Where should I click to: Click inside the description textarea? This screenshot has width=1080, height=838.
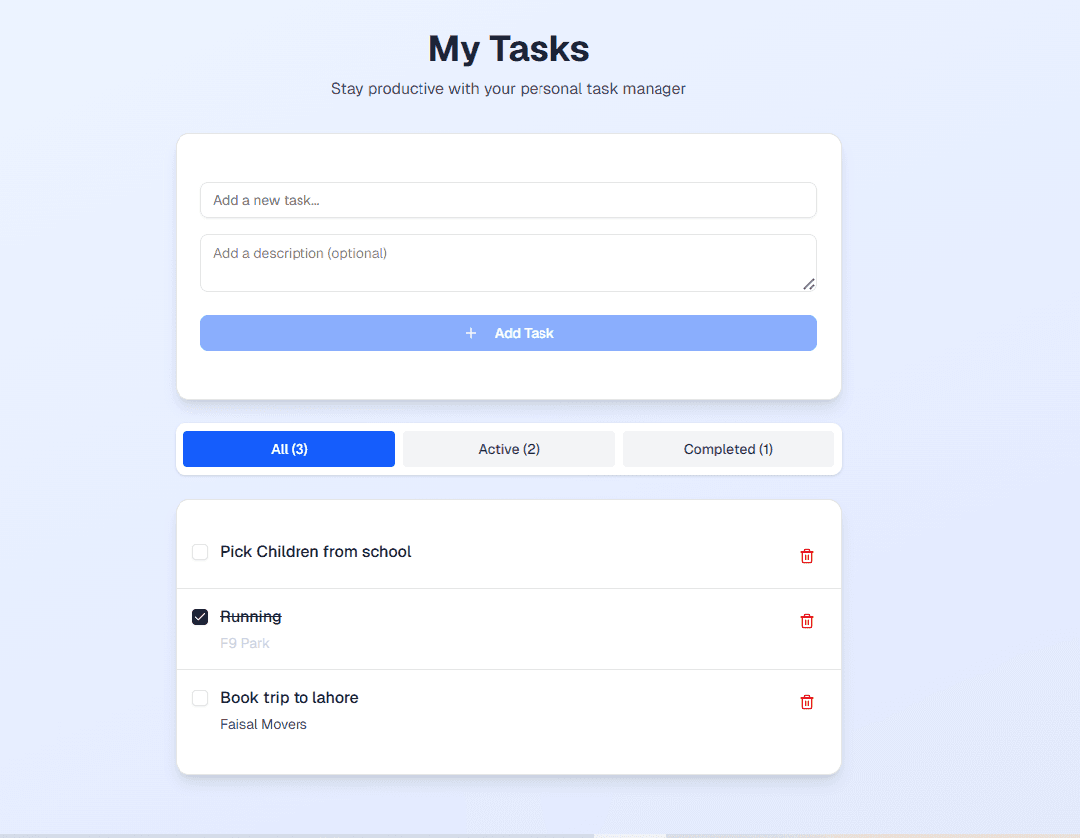pyautogui.click(x=508, y=262)
